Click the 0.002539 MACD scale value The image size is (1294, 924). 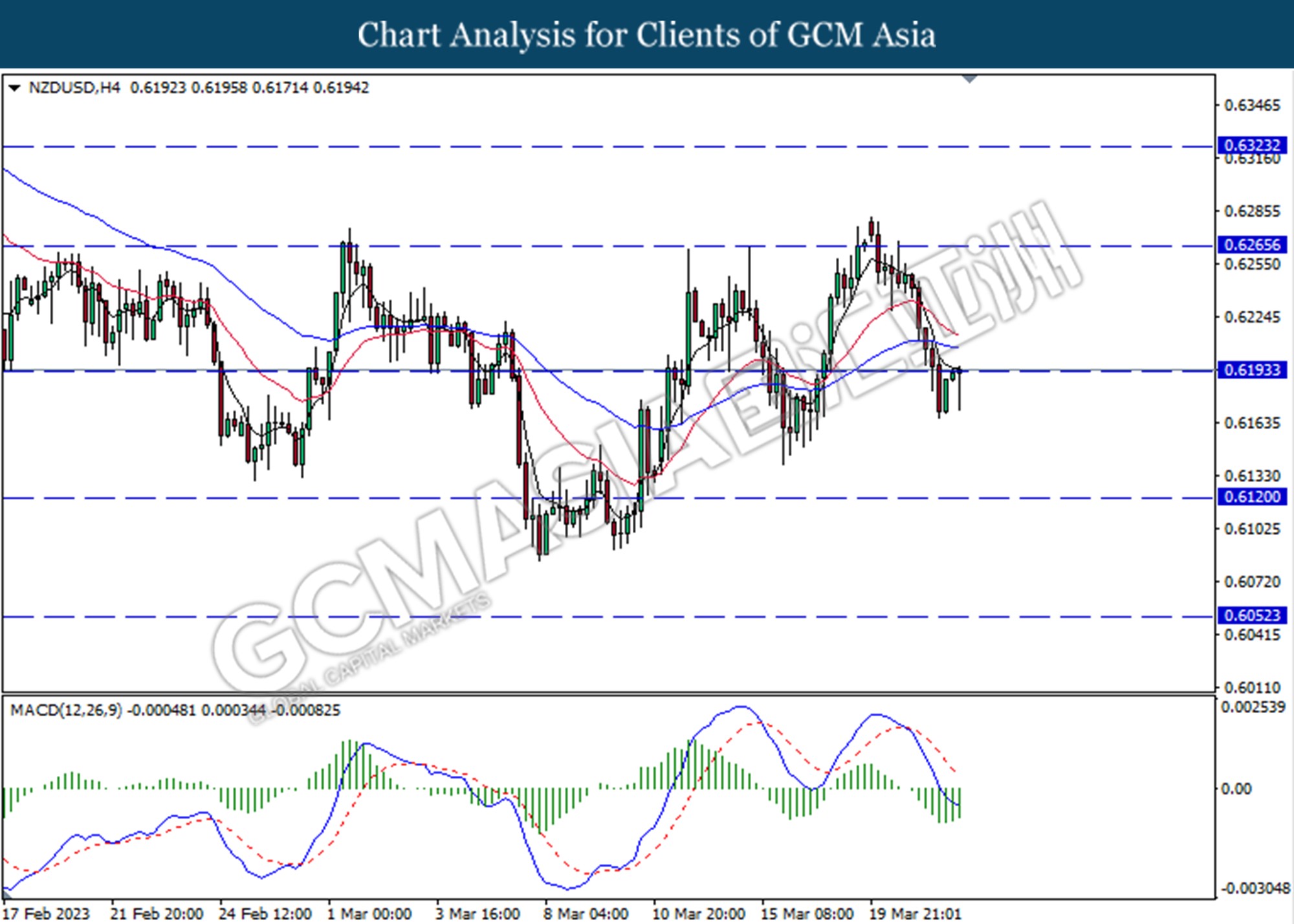tap(1253, 707)
